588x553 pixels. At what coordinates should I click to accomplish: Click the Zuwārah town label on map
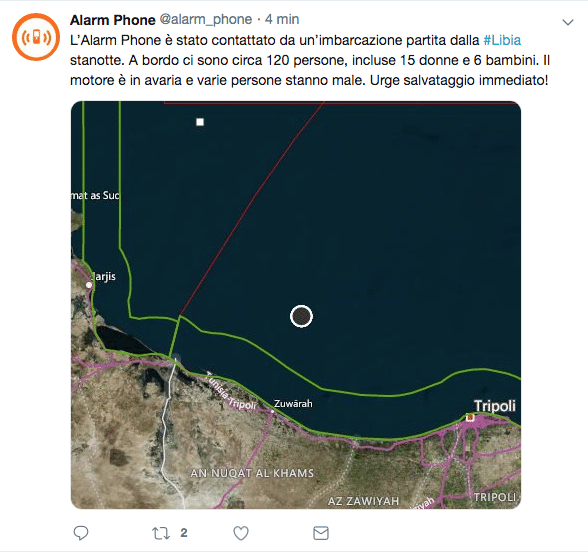point(293,404)
